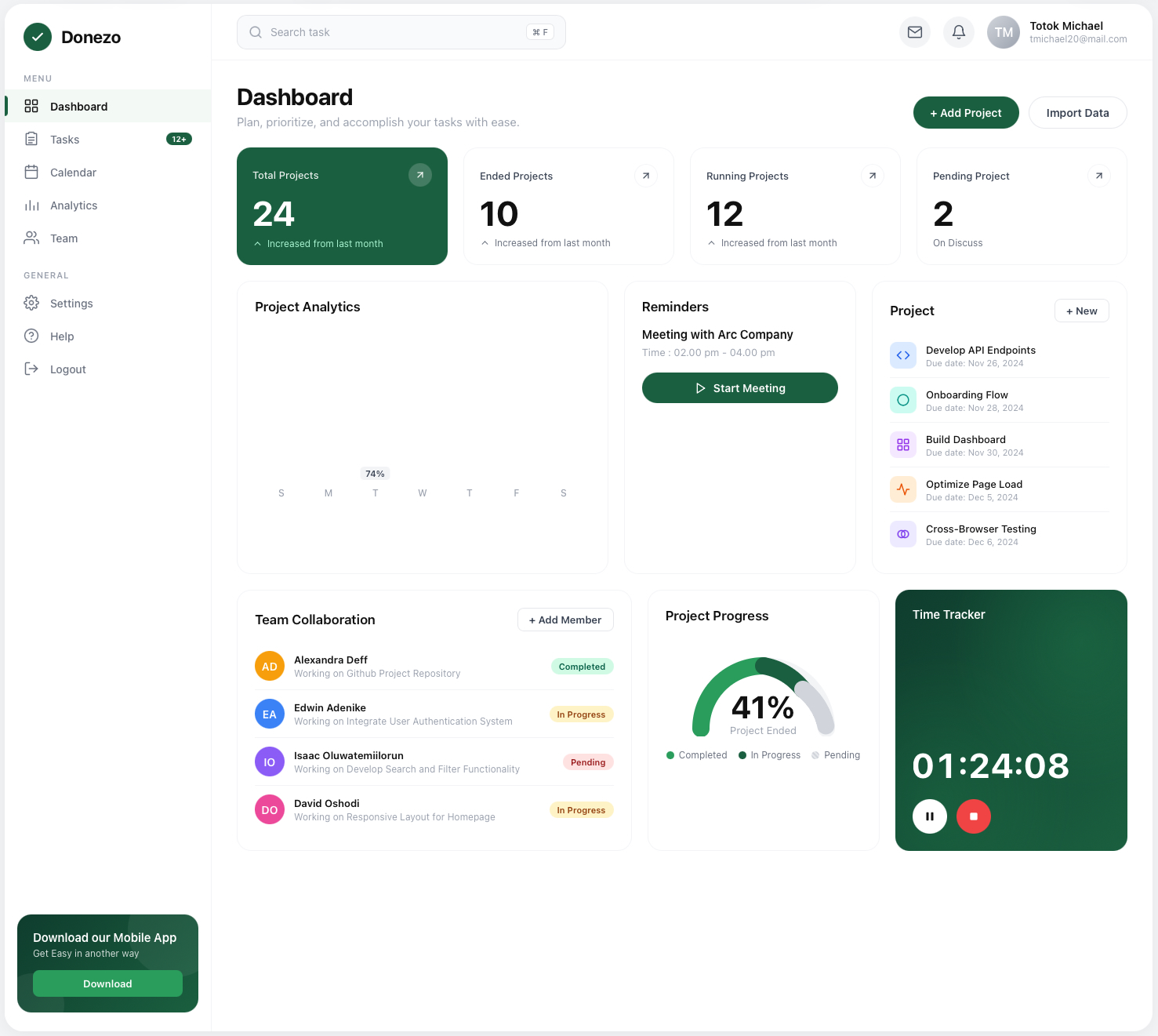Click the Develop API Endpoints code icon
The image size is (1158, 1036).
pyautogui.click(x=903, y=355)
